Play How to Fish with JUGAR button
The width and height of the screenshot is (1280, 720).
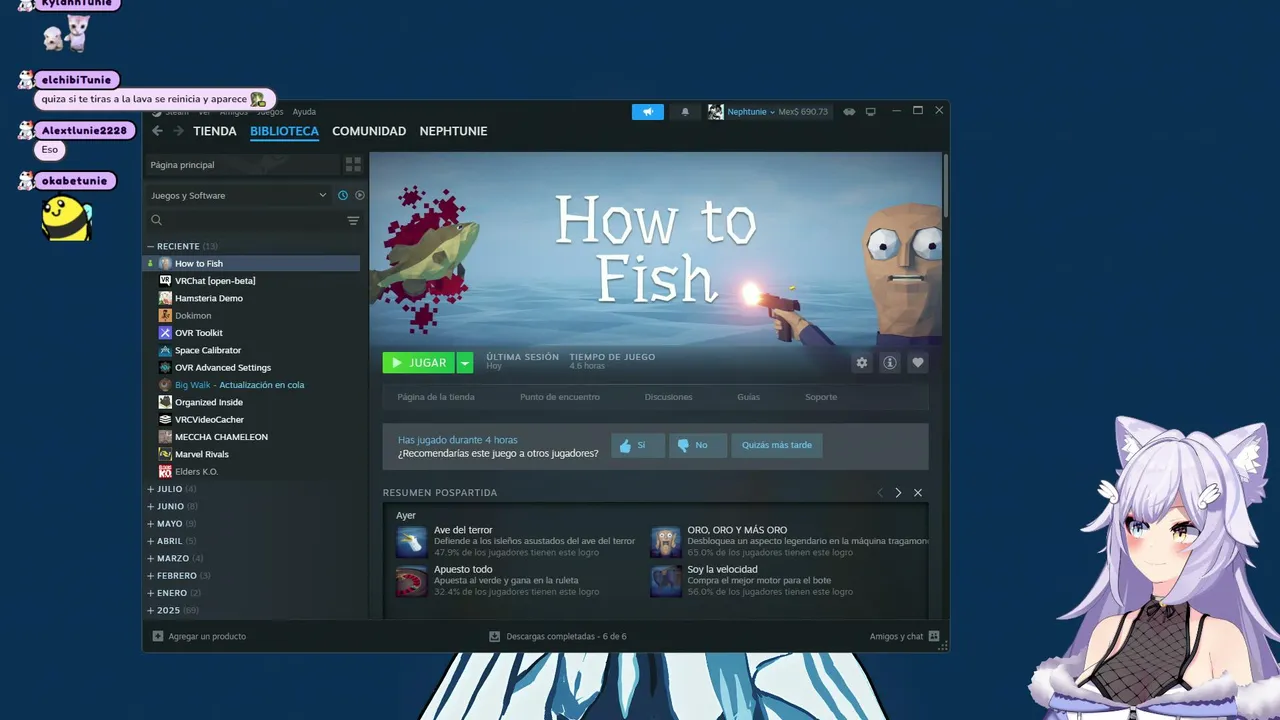[419, 363]
